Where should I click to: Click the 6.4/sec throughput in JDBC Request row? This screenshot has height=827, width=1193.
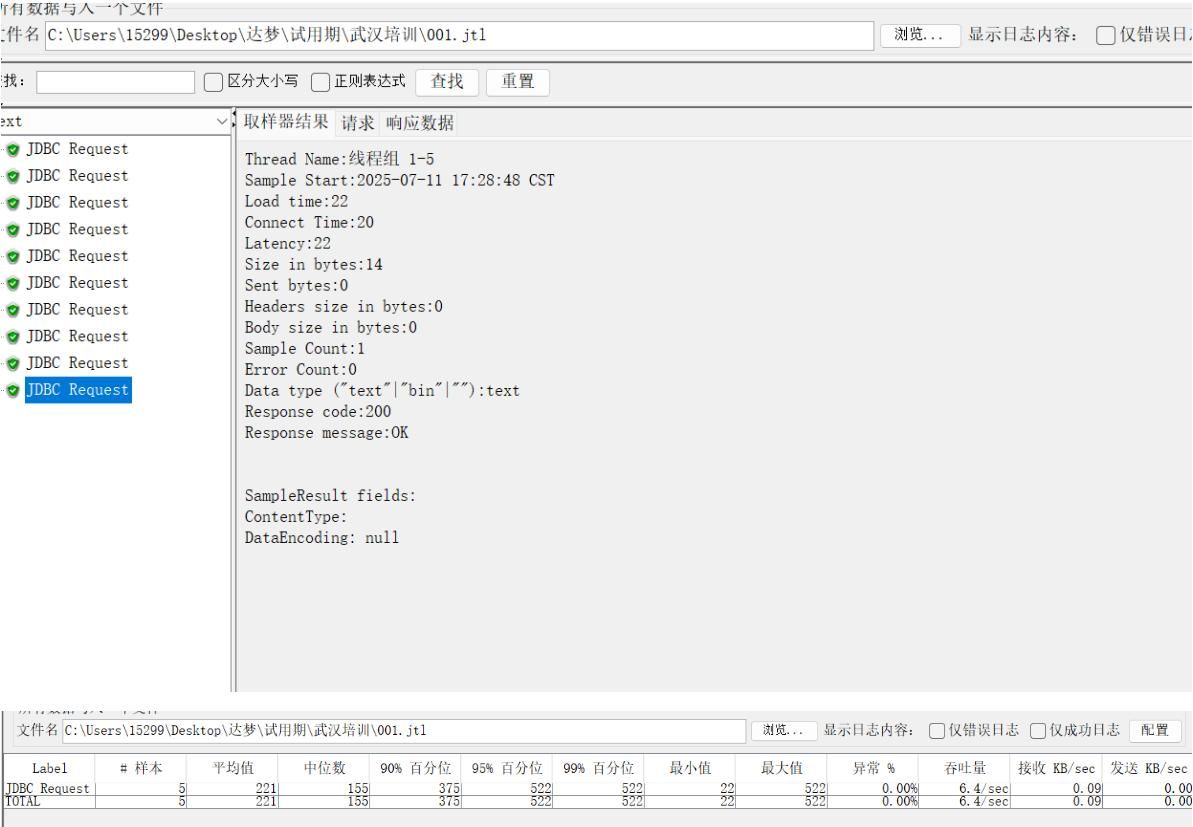(x=983, y=789)
